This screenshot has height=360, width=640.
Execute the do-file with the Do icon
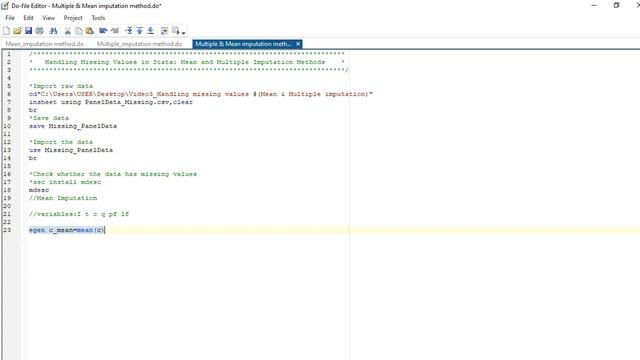pyautogui.click(x=176, y=31)
